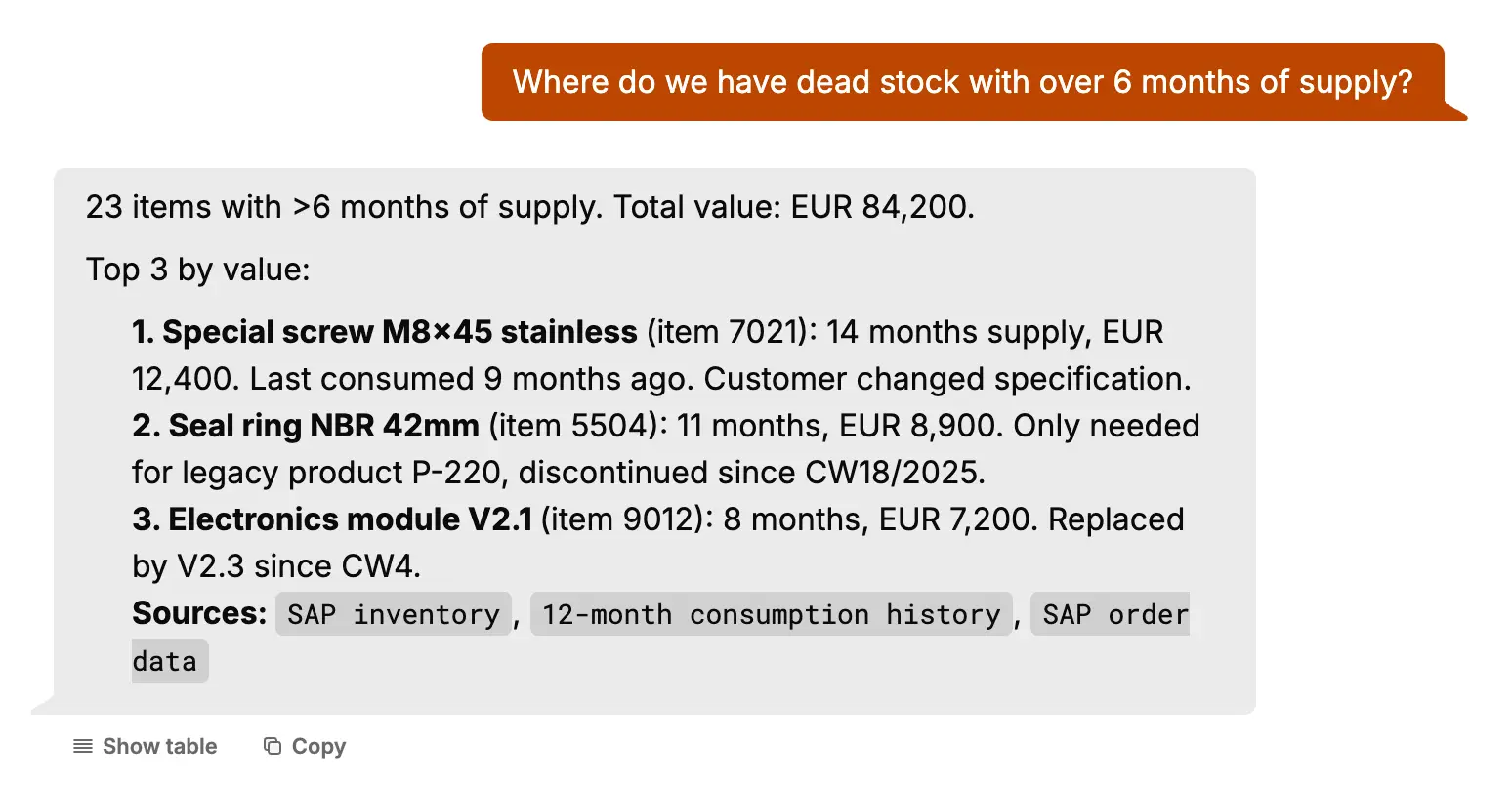Click the Show table text label
The width and height of the screenshot is (1512, 789).
click(x=160, y=747)
